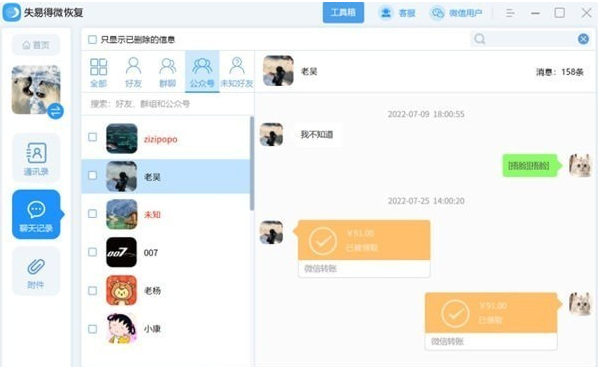This screenshot has width=601, height=367.
Task: Switch to the 公众号 tab
Action: click(202, 72)
